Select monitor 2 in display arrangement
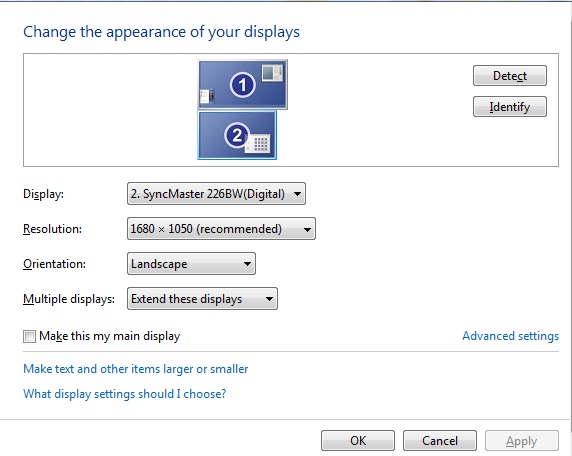 [237, 135]
